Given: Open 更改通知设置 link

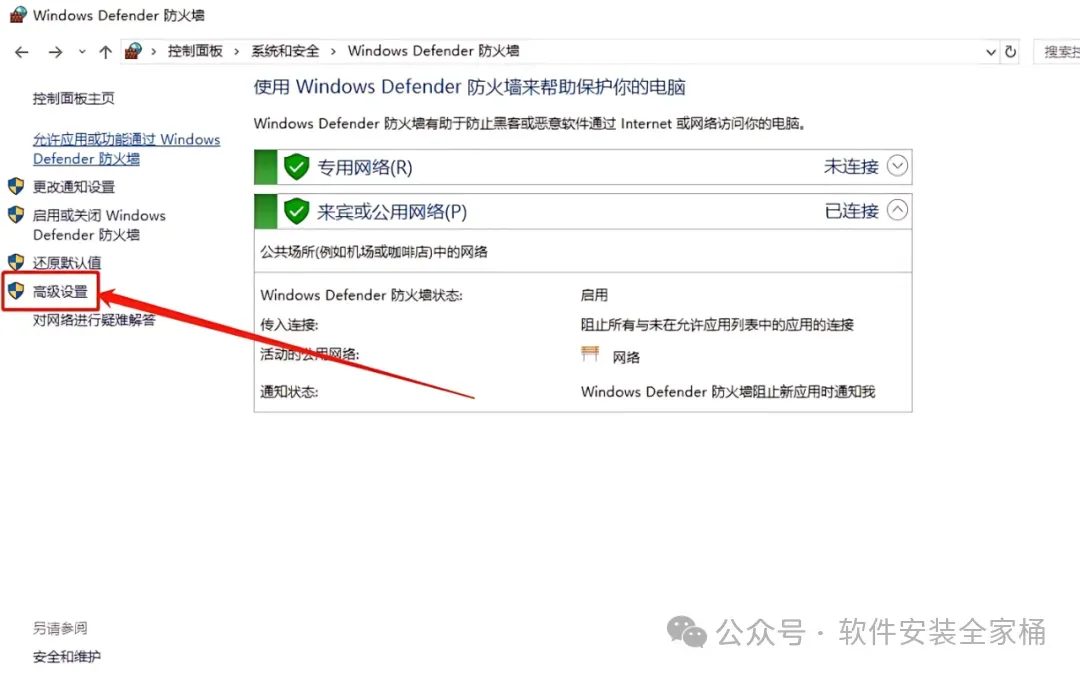Looking at the screenshot, I should click(x=74, y=187).
